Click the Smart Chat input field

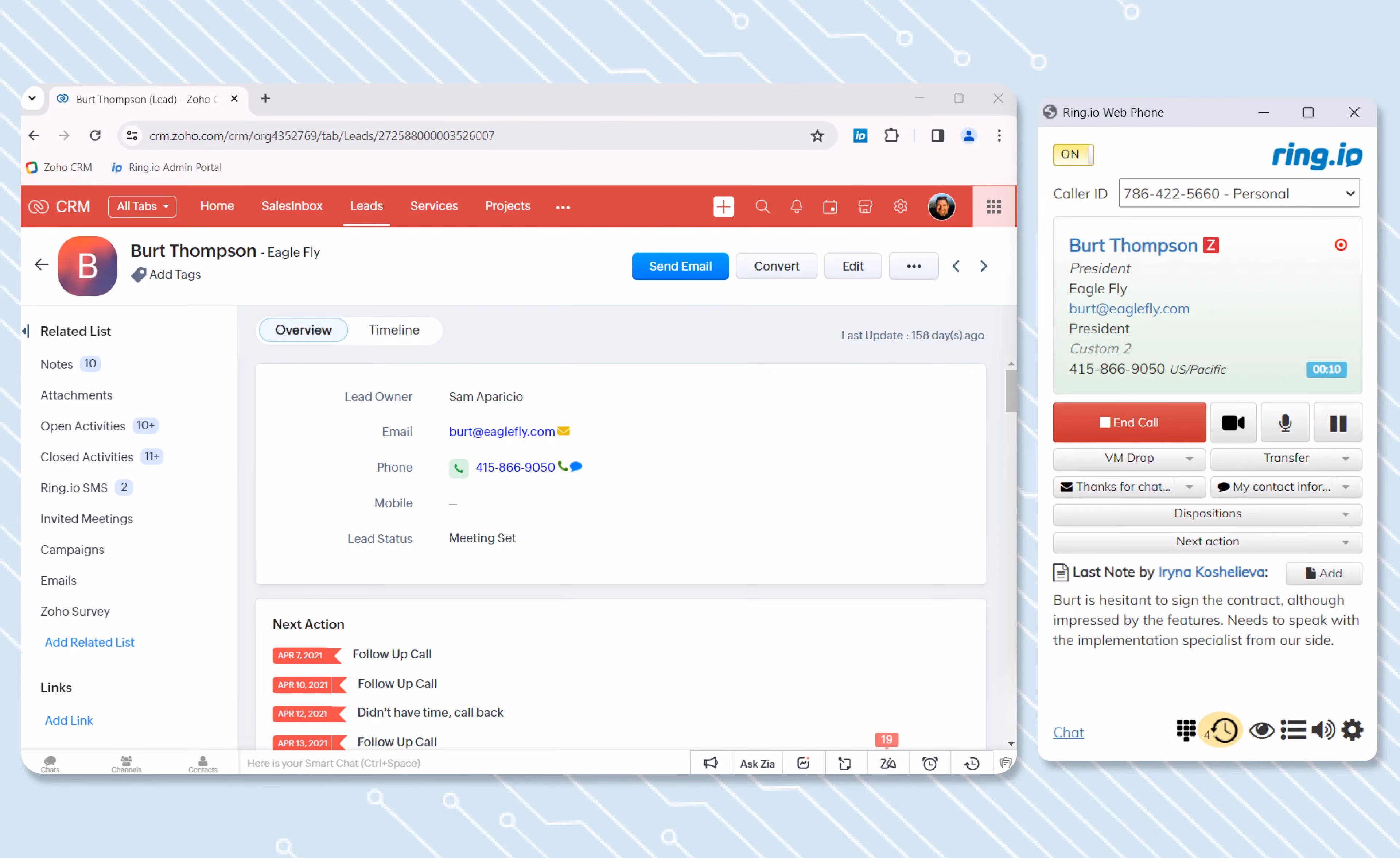tap(464, 763)
